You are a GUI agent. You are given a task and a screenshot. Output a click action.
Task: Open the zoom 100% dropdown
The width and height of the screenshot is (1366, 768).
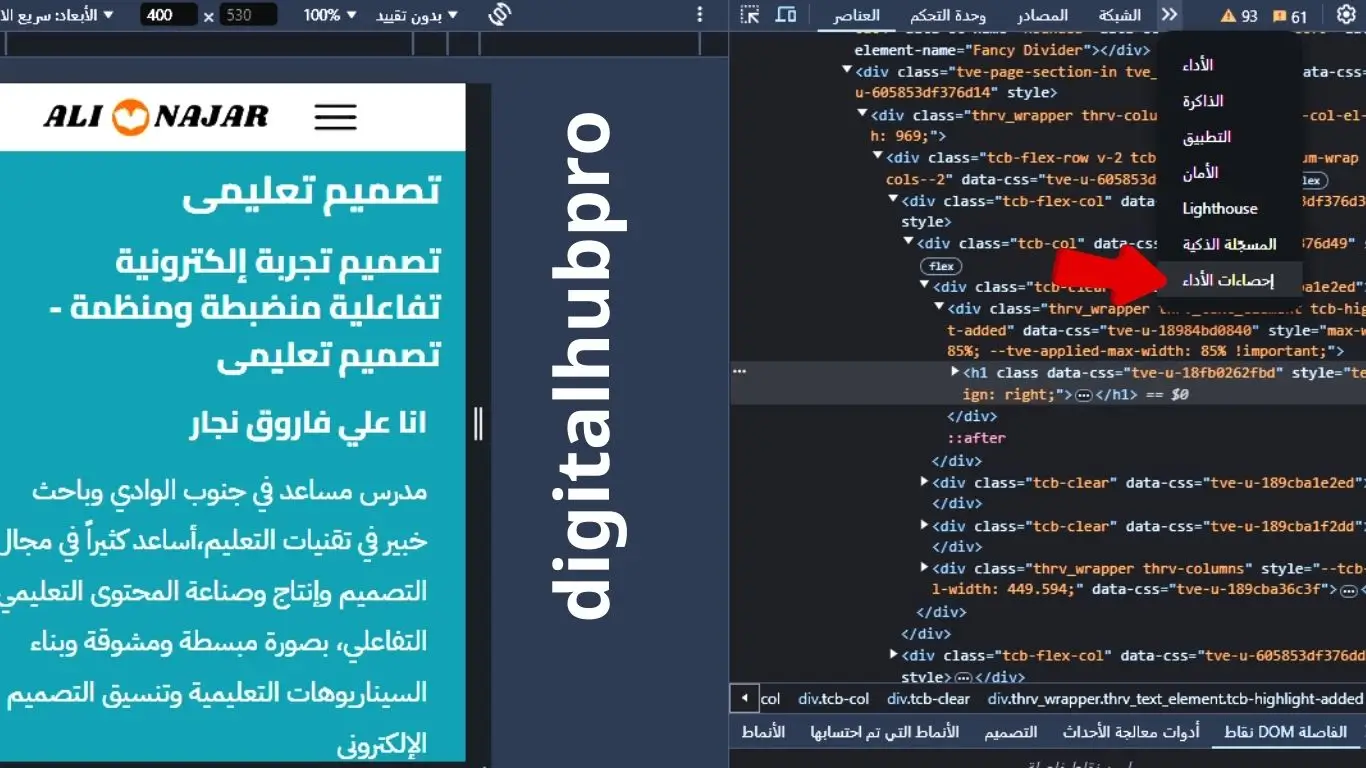pyautogui.click(x=329, y=15)
